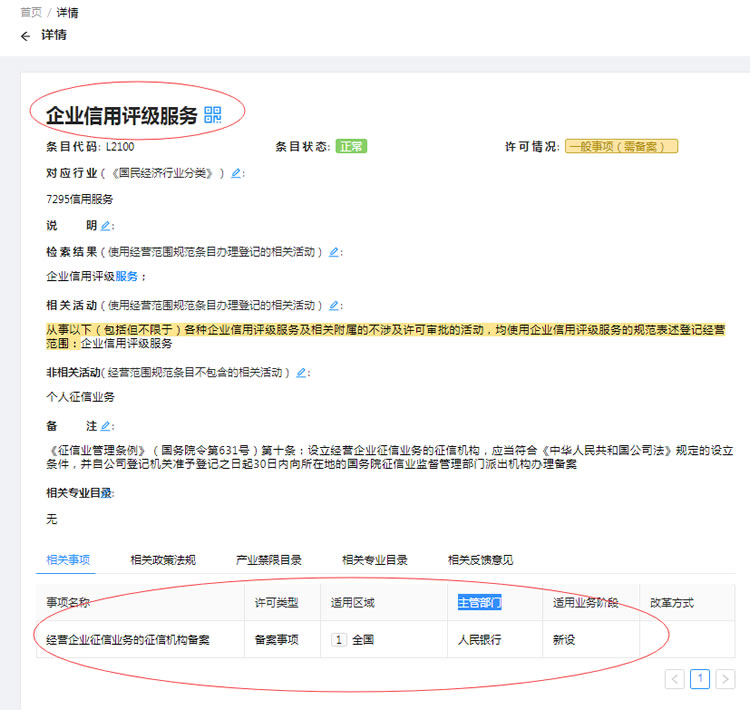Open the QR code icon beside 企业信用评级服务

[x=212, y=115]
